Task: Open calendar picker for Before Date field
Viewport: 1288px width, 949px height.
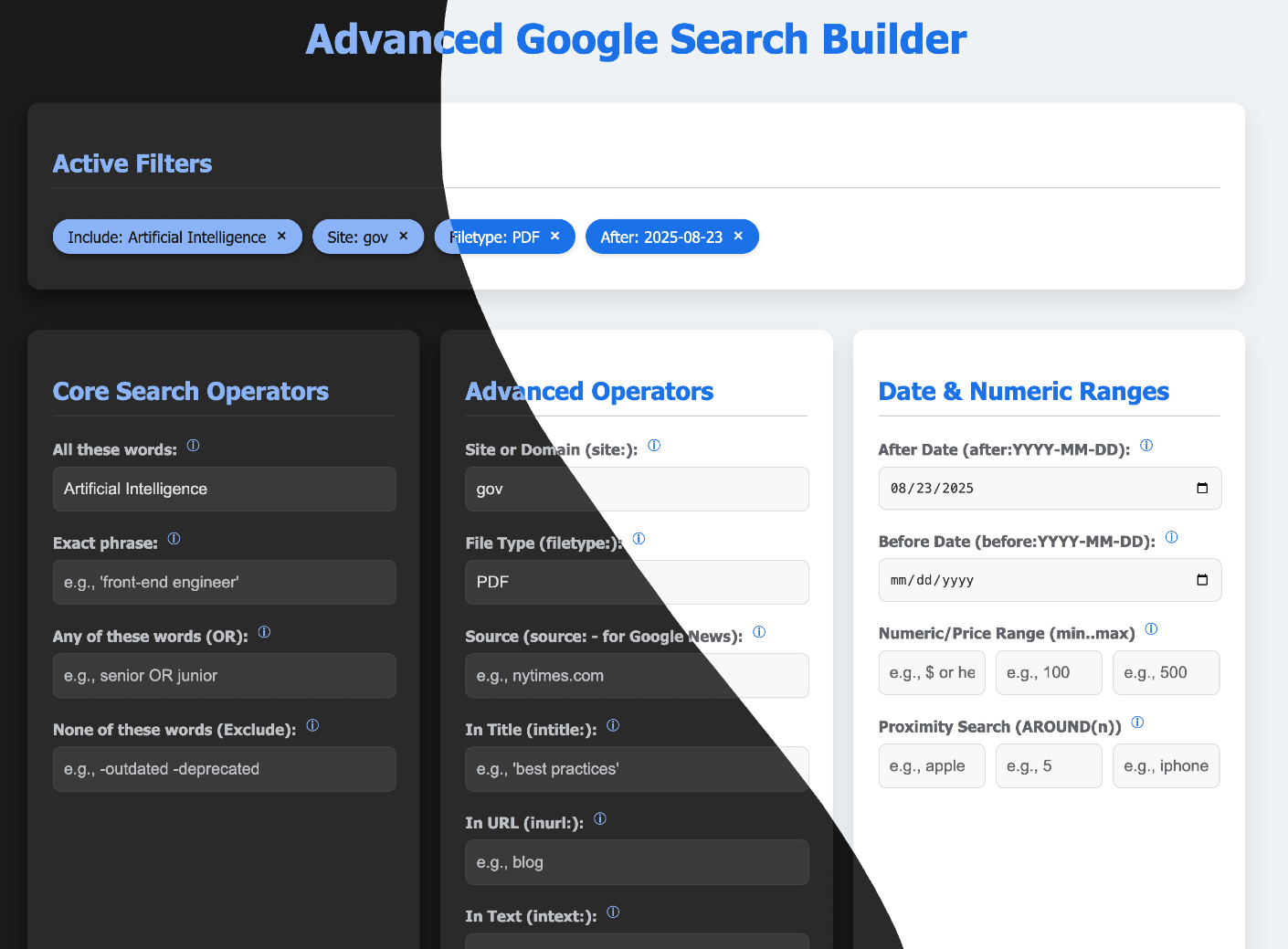Action: (x=1202, y=580)
